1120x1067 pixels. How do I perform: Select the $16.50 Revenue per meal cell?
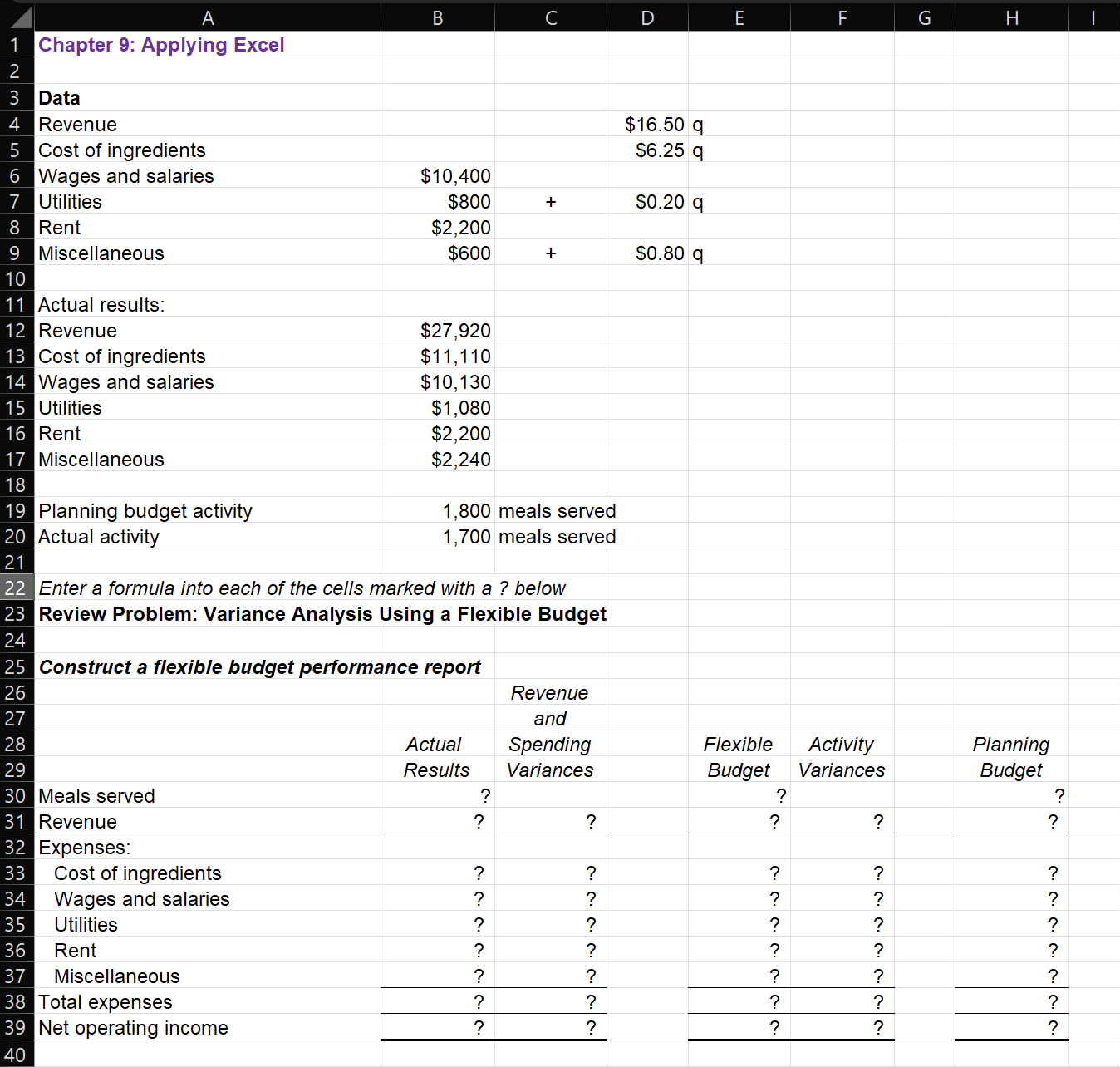(x=647, y=124)
